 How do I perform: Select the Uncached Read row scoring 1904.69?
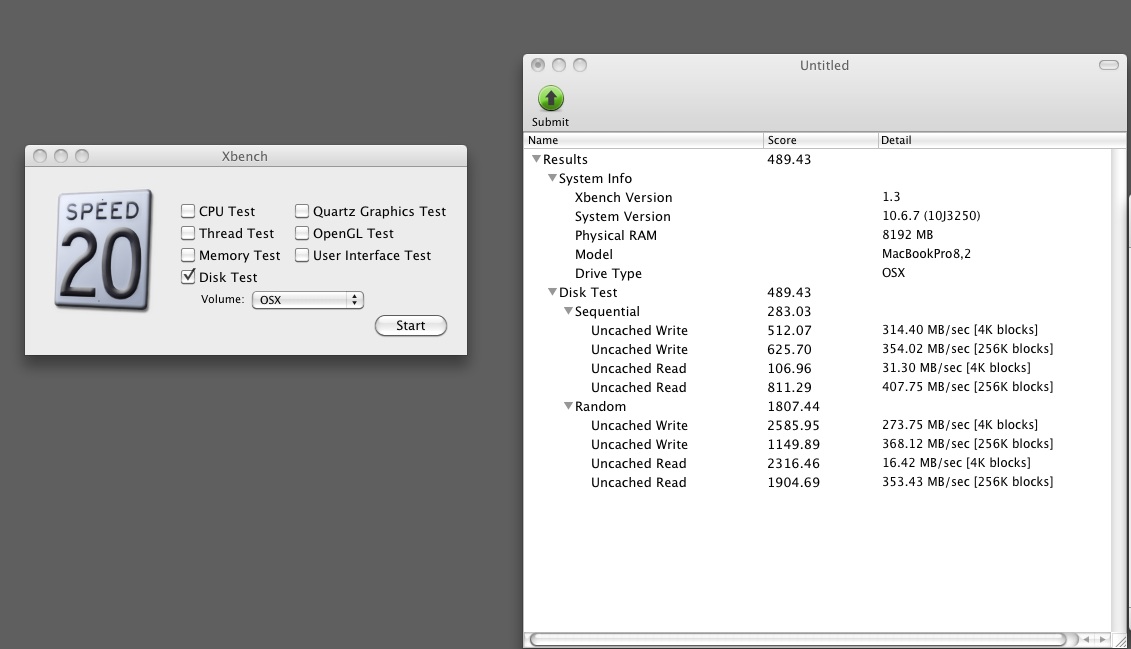click(x=817, y=482)
